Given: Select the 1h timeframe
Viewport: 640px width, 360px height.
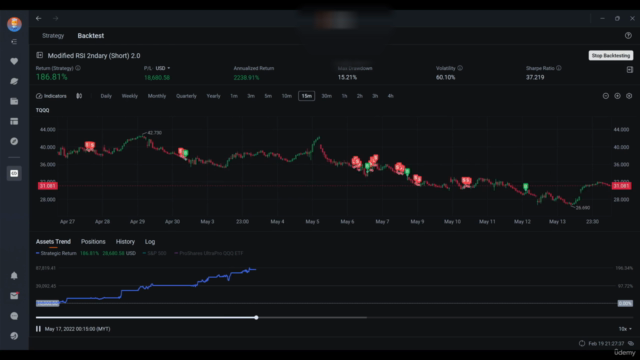Looking at the screenshot, I should pos(344,96).
